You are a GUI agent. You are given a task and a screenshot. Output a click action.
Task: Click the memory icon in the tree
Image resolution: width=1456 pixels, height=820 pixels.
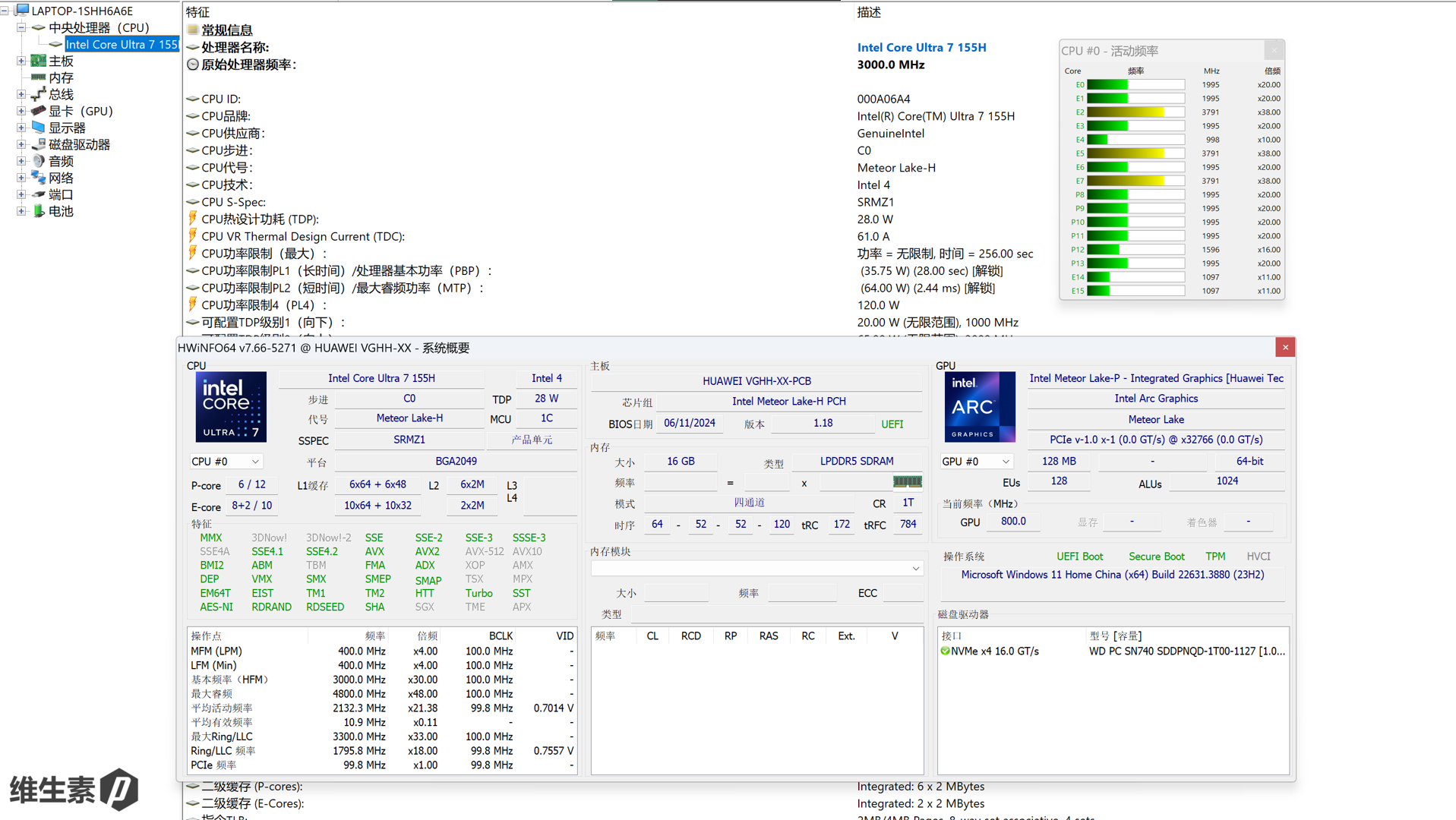click(x=38, y=77)
